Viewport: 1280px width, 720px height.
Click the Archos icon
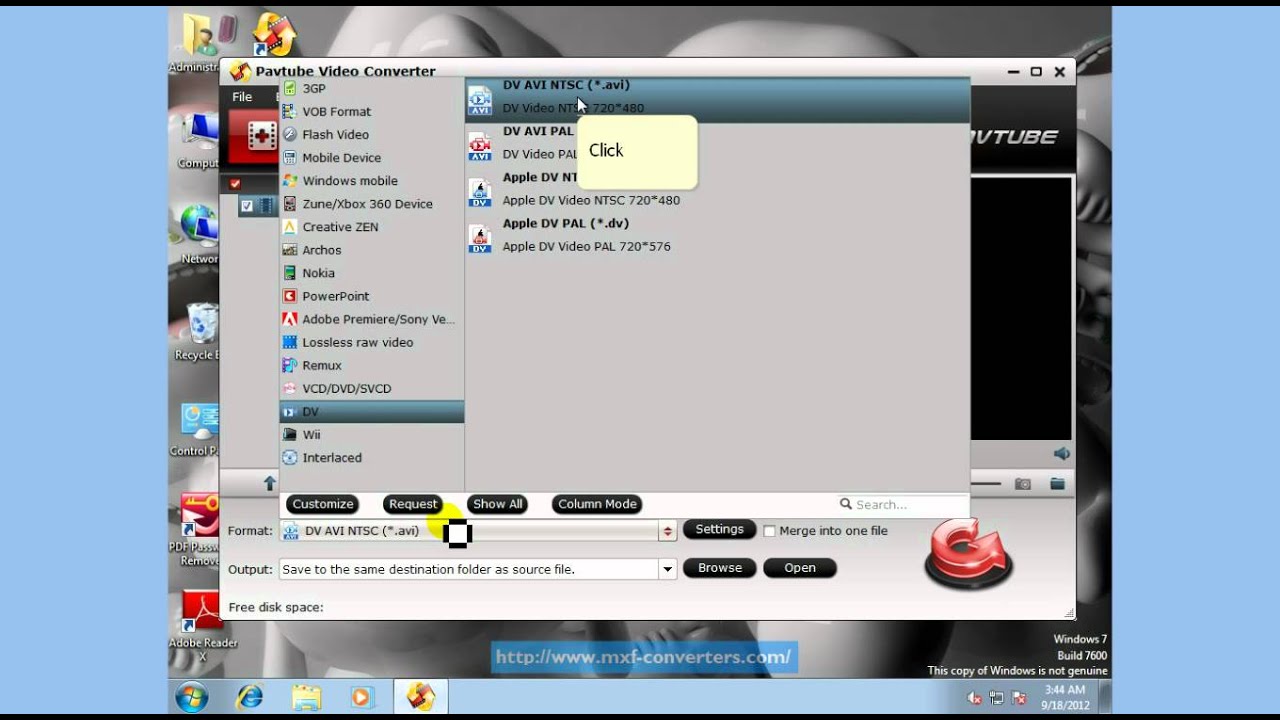[x=290, y=249]
